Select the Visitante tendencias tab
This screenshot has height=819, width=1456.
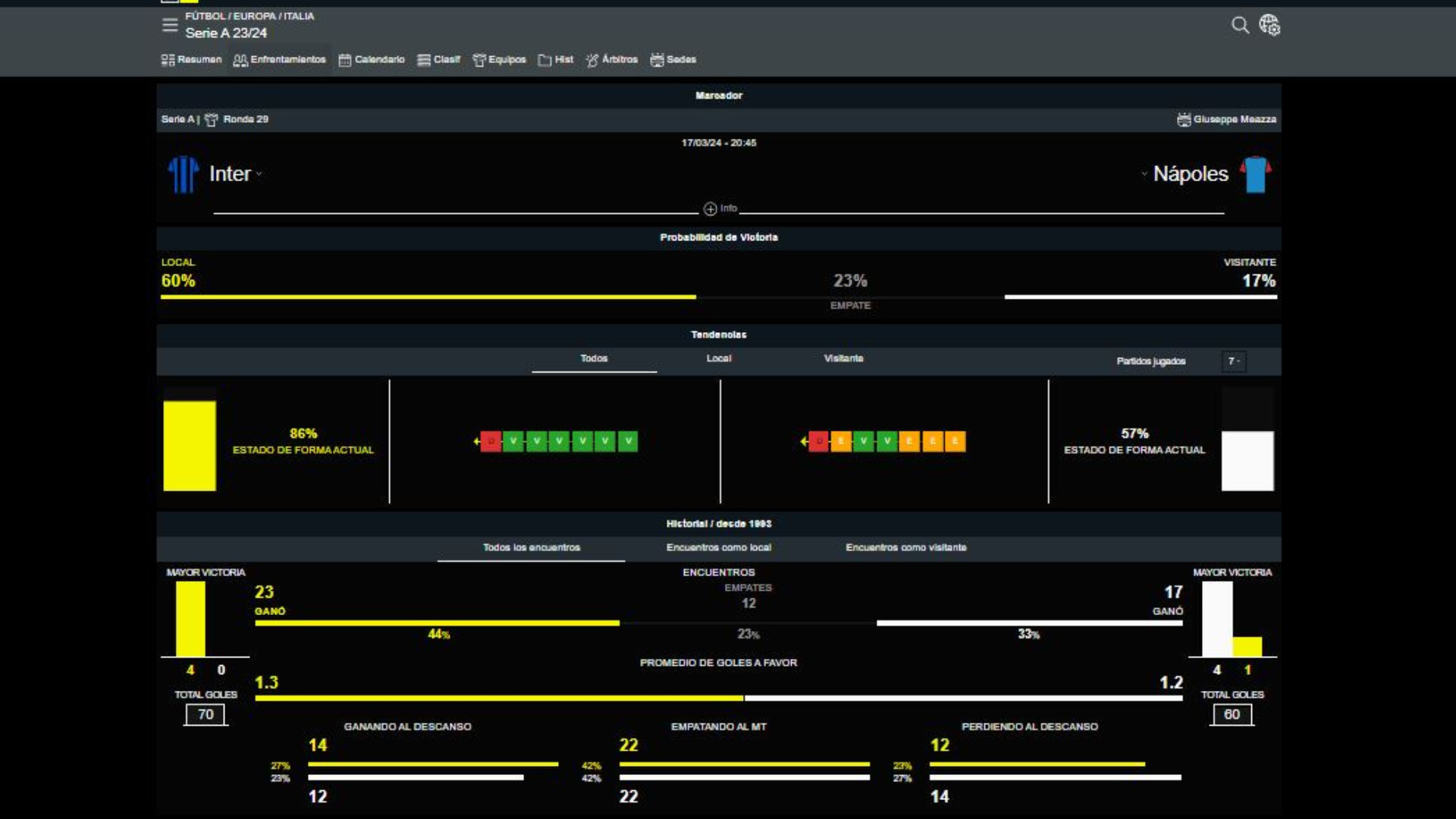(843, 359)
